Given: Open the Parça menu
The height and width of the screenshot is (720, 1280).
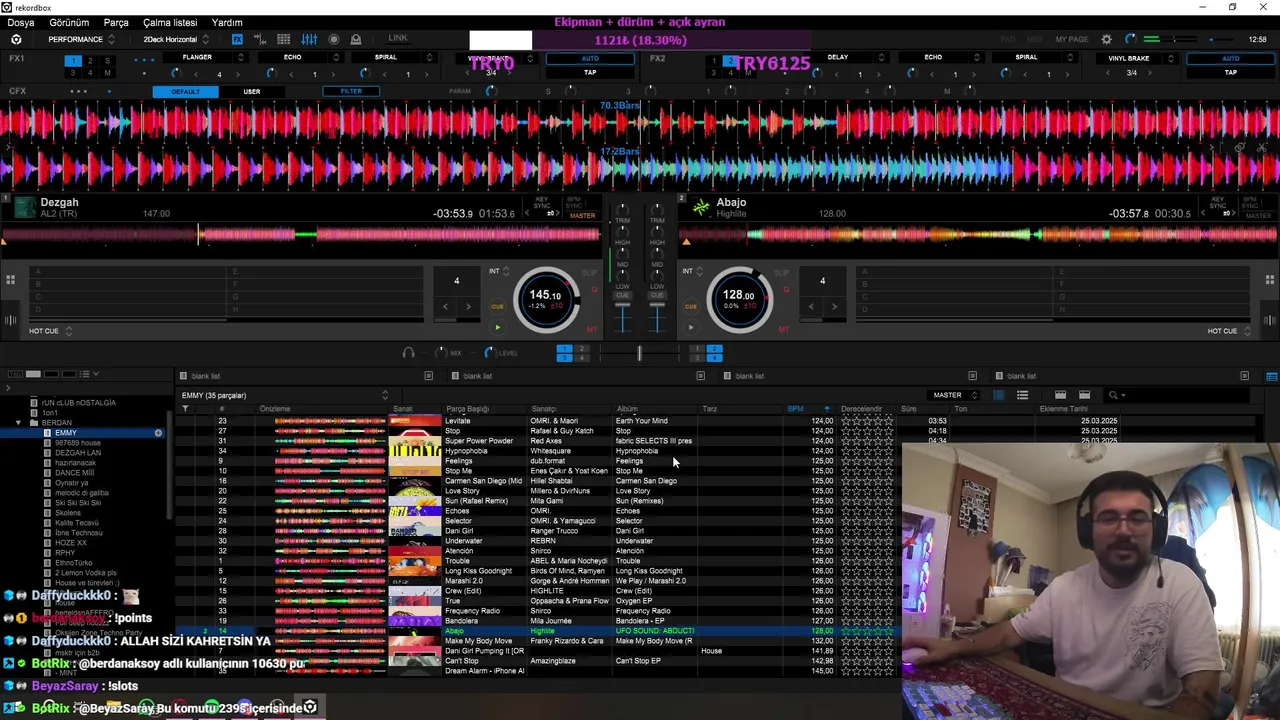Looking at the screenshot, I should click(116, 22).
